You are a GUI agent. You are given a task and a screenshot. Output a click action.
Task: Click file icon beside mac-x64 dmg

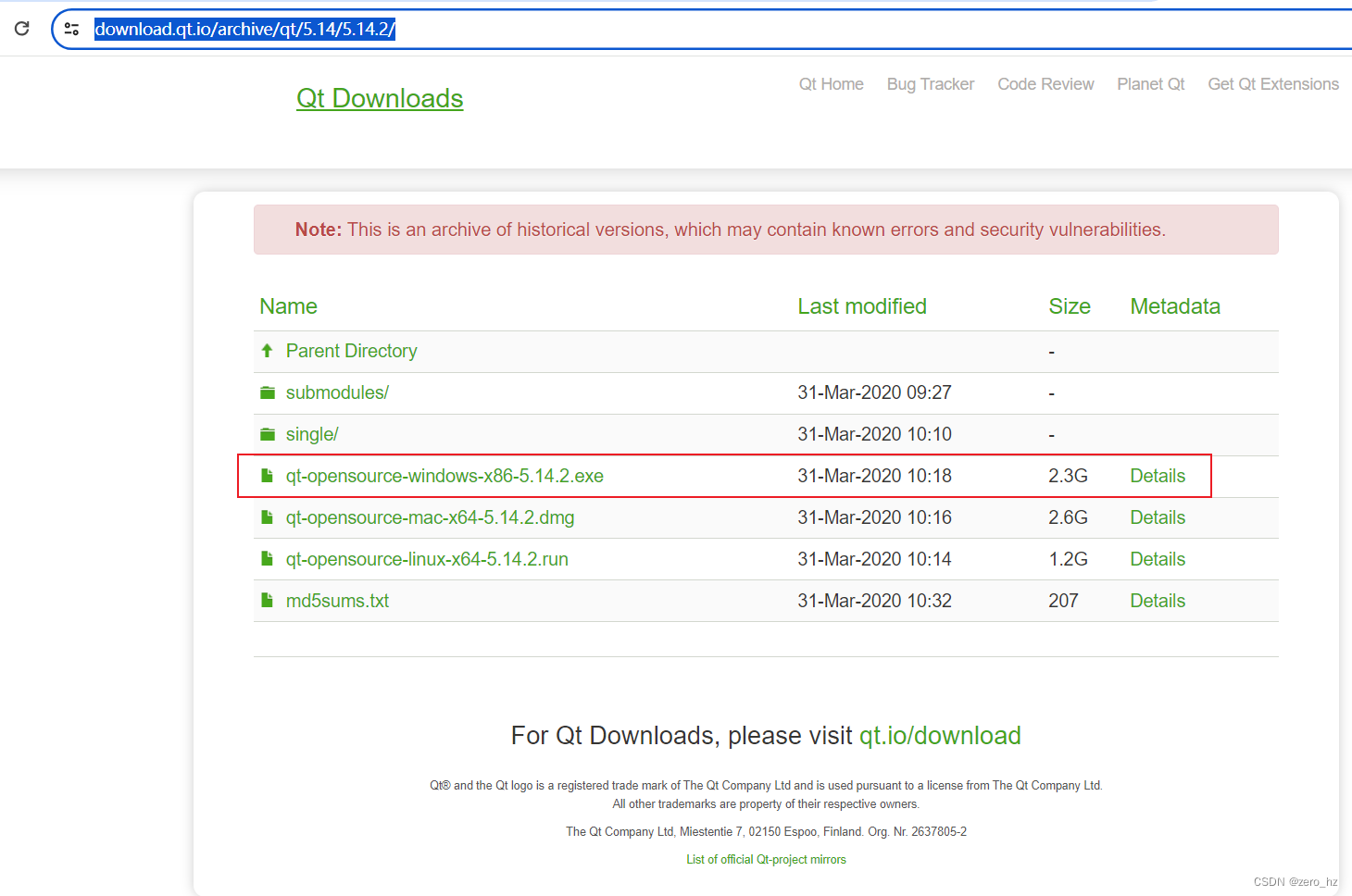(x=267, y=517)
